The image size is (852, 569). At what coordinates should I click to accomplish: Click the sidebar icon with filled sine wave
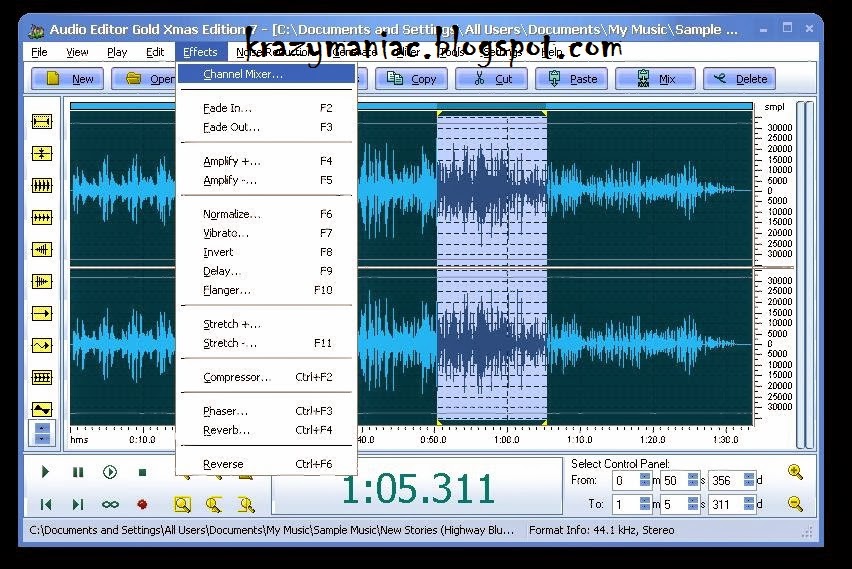(42, 409)
